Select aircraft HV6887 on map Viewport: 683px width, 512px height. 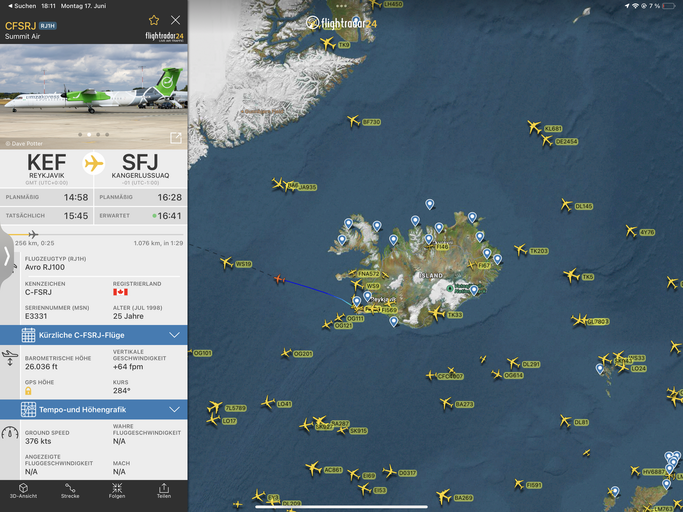click(x=635, y=471)
